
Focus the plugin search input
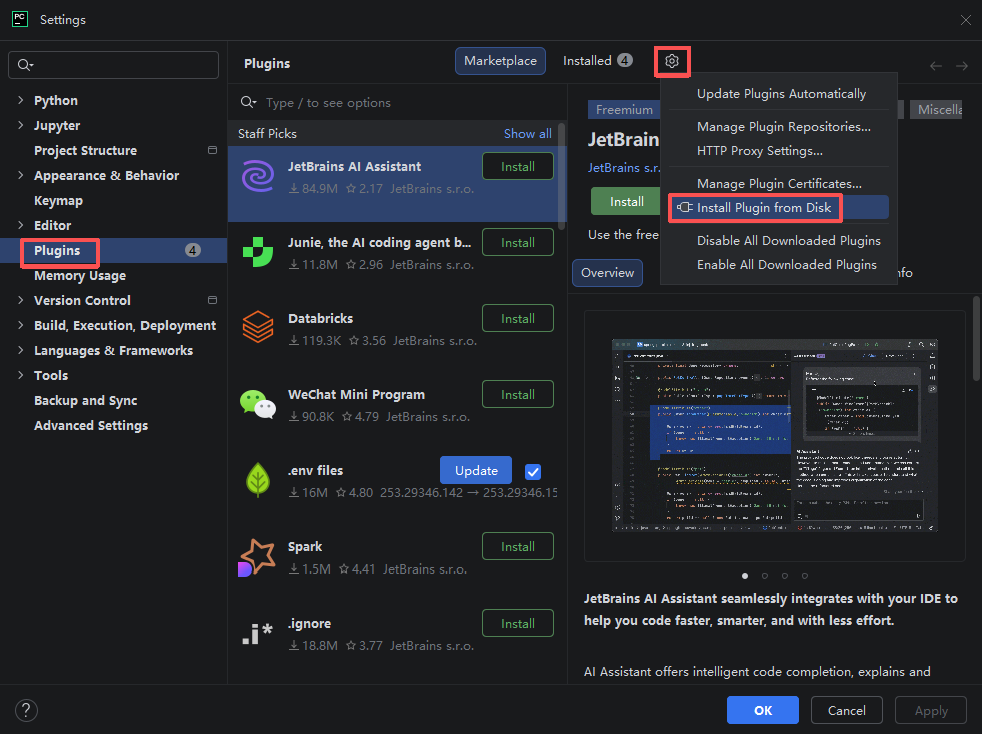398,103
